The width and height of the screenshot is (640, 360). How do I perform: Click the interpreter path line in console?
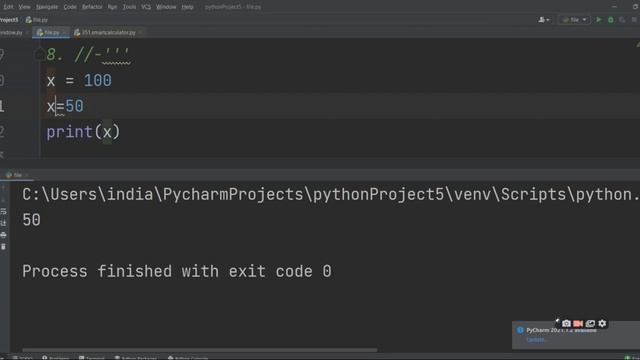click(331, 194)
